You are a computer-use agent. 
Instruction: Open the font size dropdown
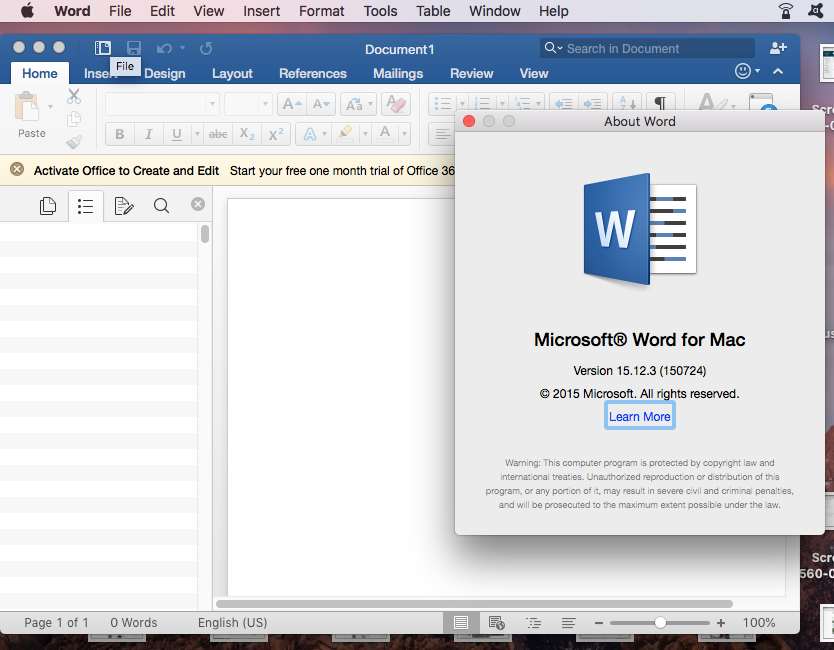265,104
